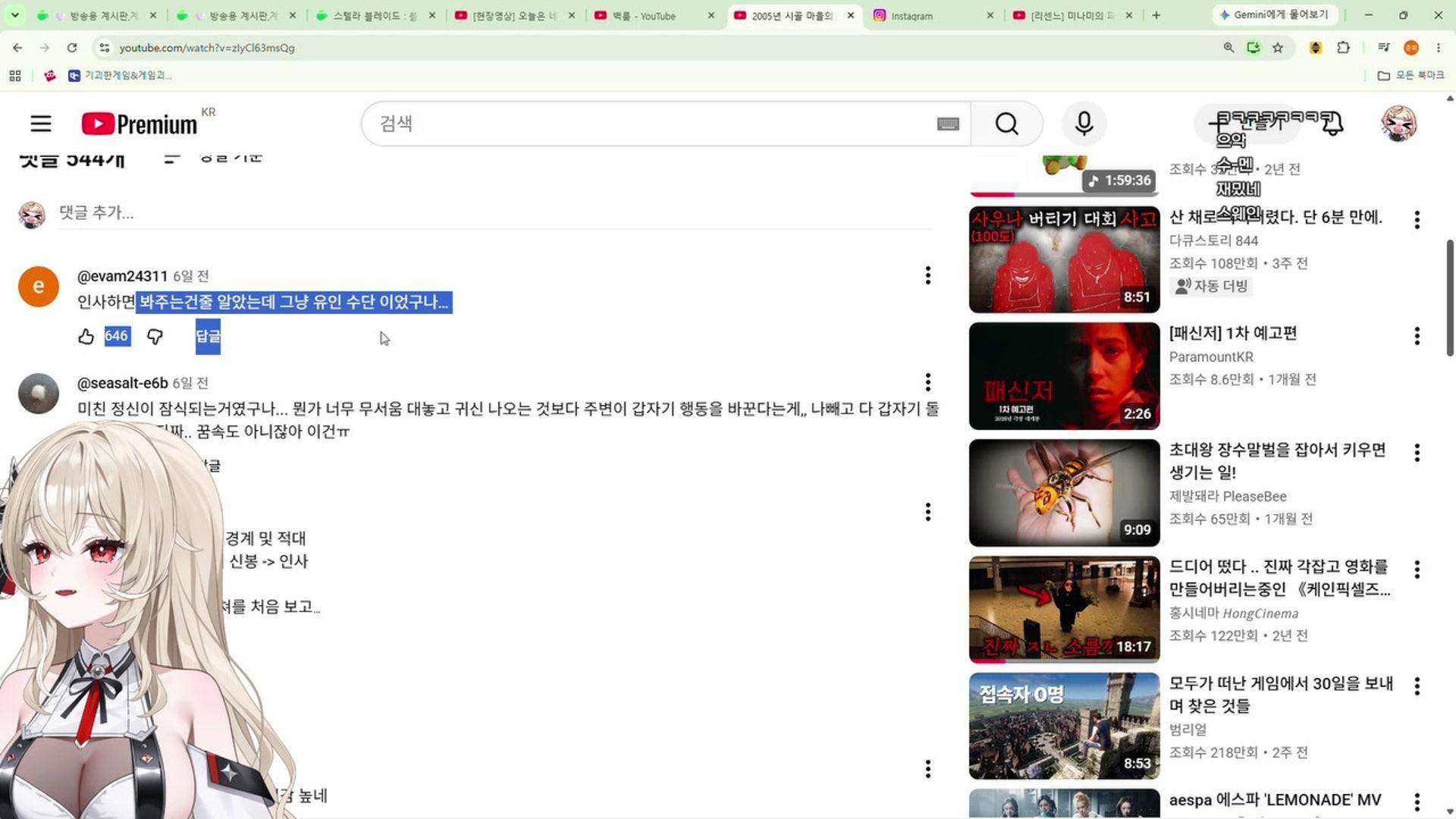This screenshot has width=1456, height=819.
Task: Open 접속자 0명 video thumbnail
Action: (x=1064, y=726)
